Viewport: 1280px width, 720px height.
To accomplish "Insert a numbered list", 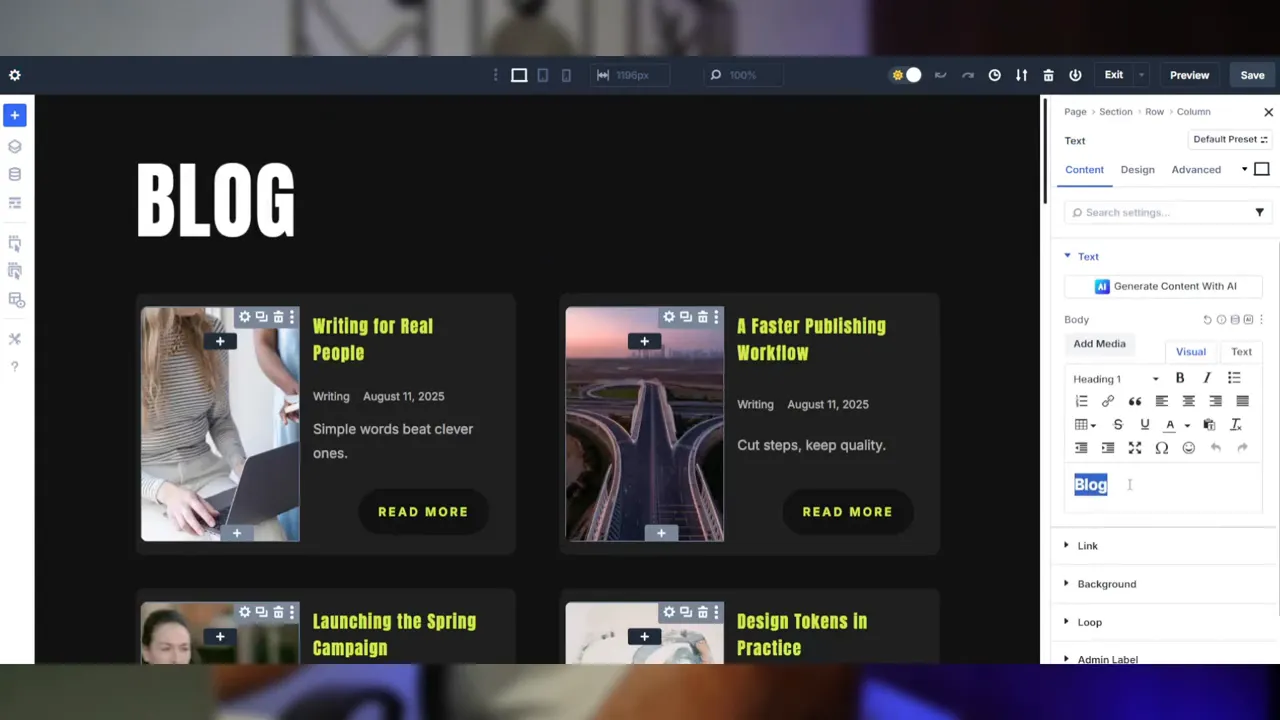I will [x=1081, y=401].
